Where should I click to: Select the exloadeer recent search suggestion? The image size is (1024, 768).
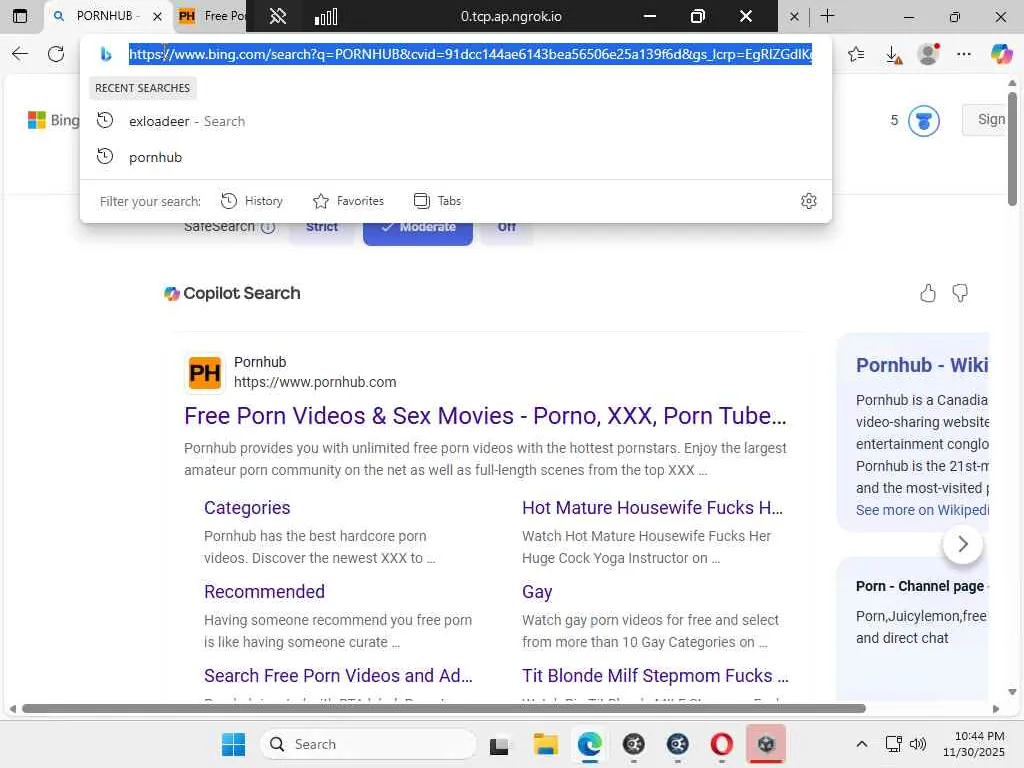456,121
